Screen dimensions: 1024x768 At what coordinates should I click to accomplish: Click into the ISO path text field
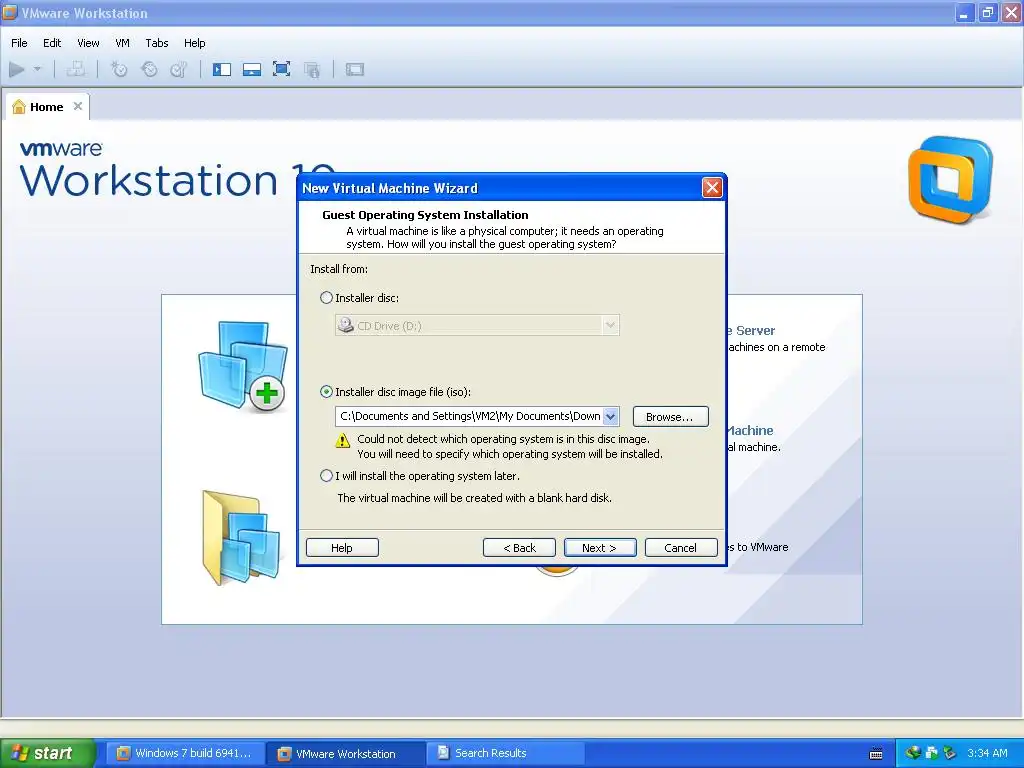(x=469, y=416)
